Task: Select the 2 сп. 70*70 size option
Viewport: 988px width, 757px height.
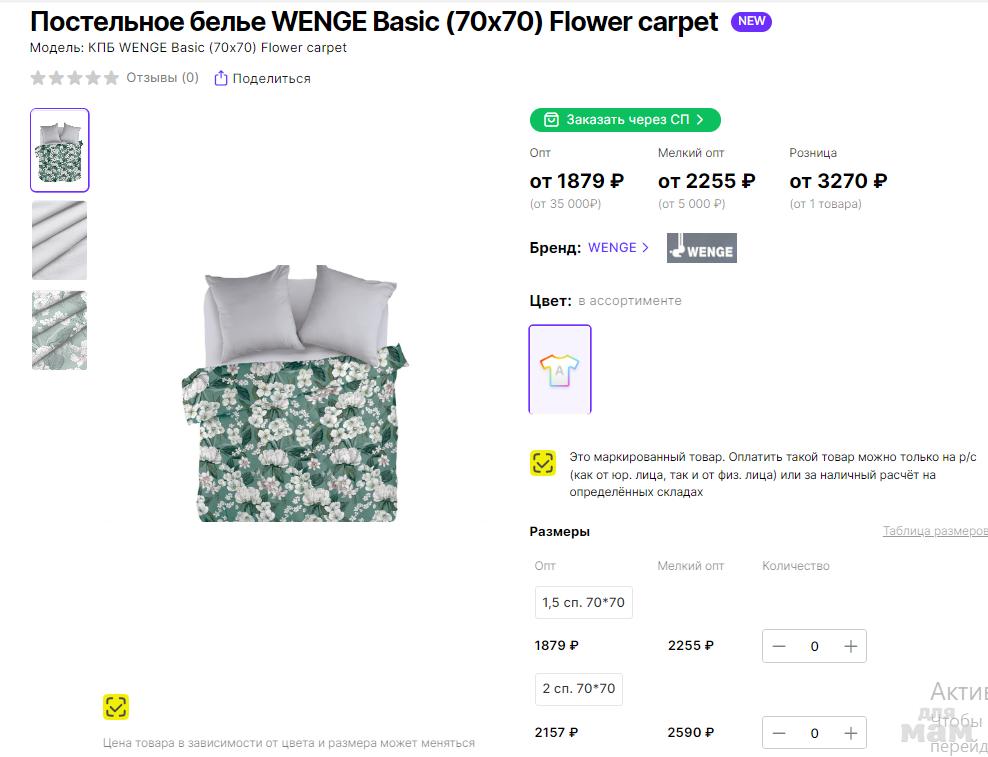Action: point(579,689)
